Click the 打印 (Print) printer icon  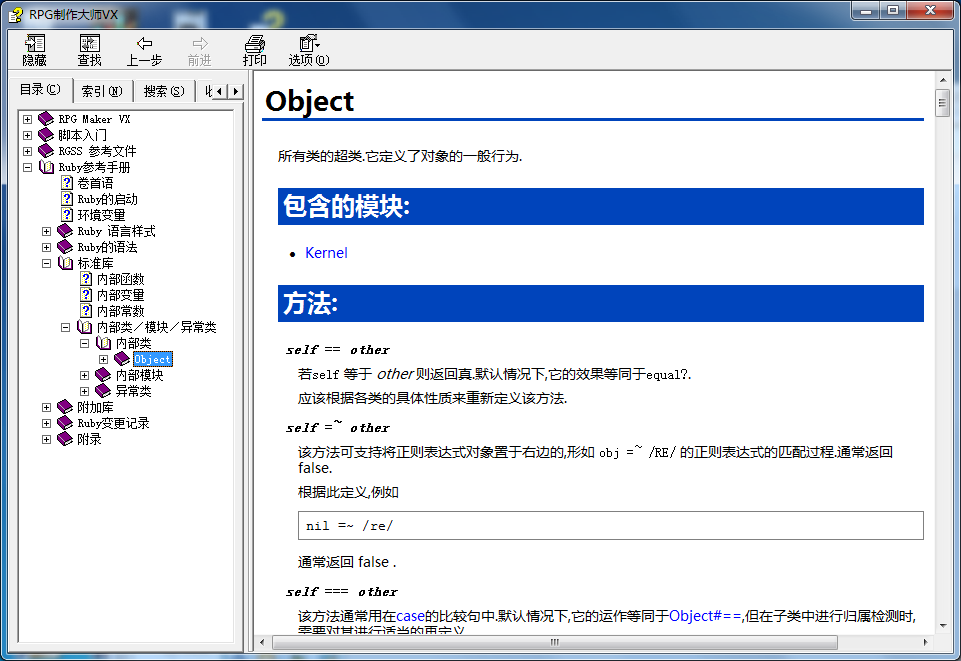254,43
